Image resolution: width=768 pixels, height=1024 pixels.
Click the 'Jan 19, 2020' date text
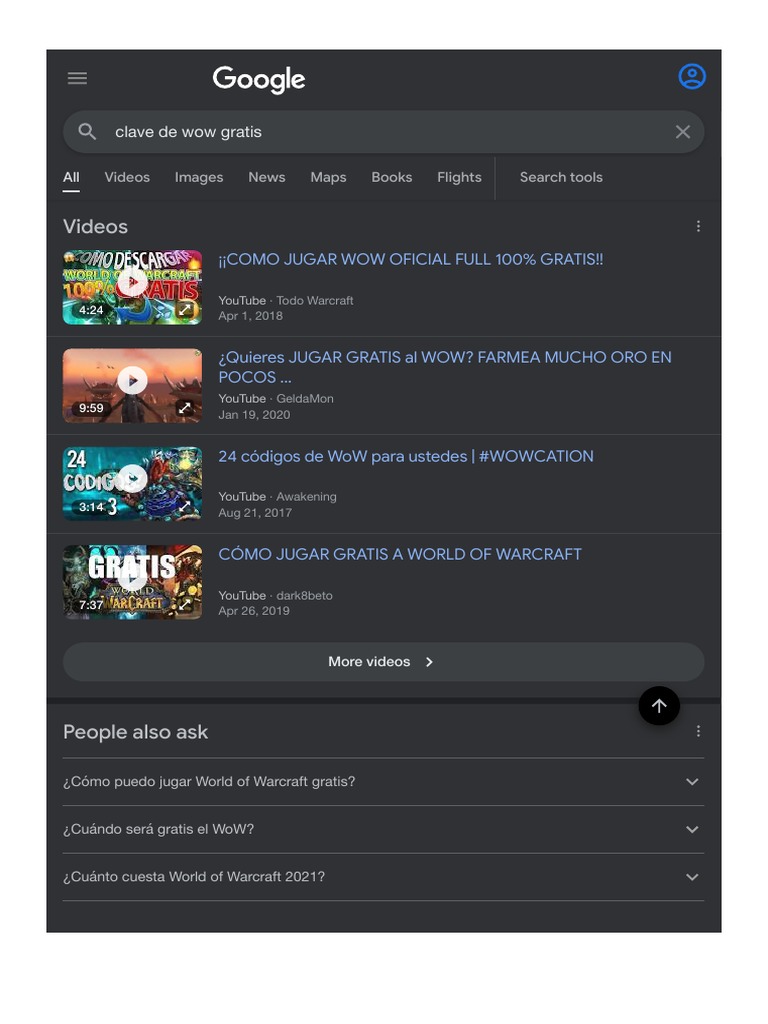254,415
